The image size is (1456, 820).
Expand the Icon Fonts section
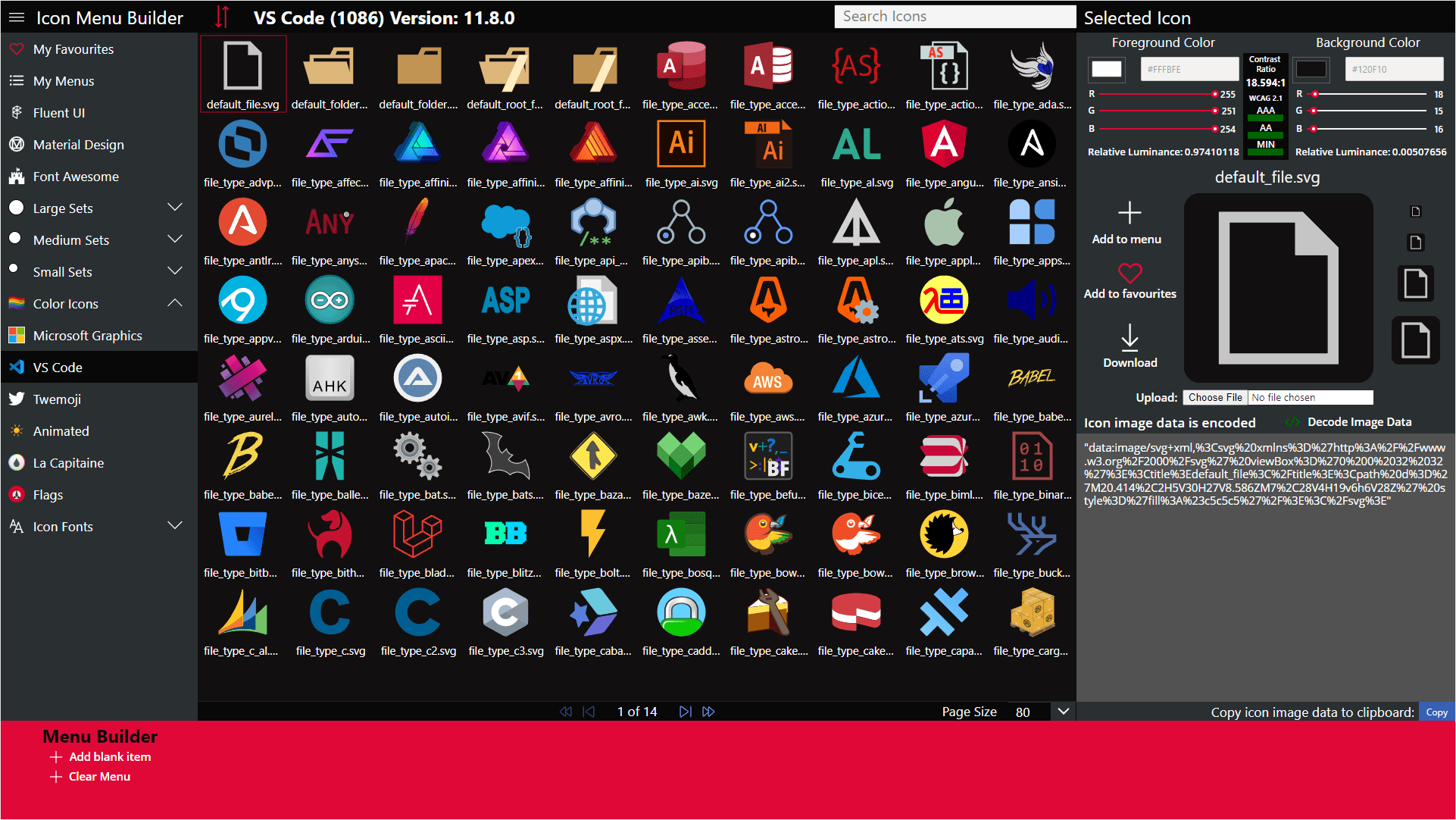[x=175, y=526]
